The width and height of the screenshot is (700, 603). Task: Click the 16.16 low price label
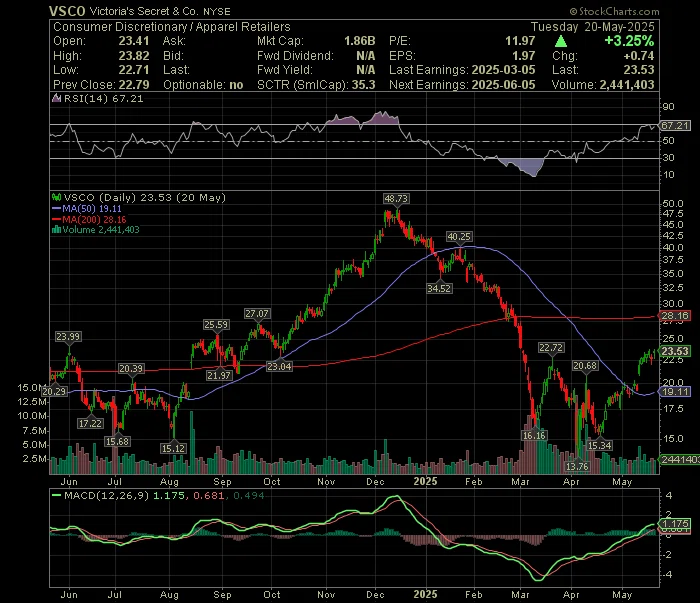[534, 435]
